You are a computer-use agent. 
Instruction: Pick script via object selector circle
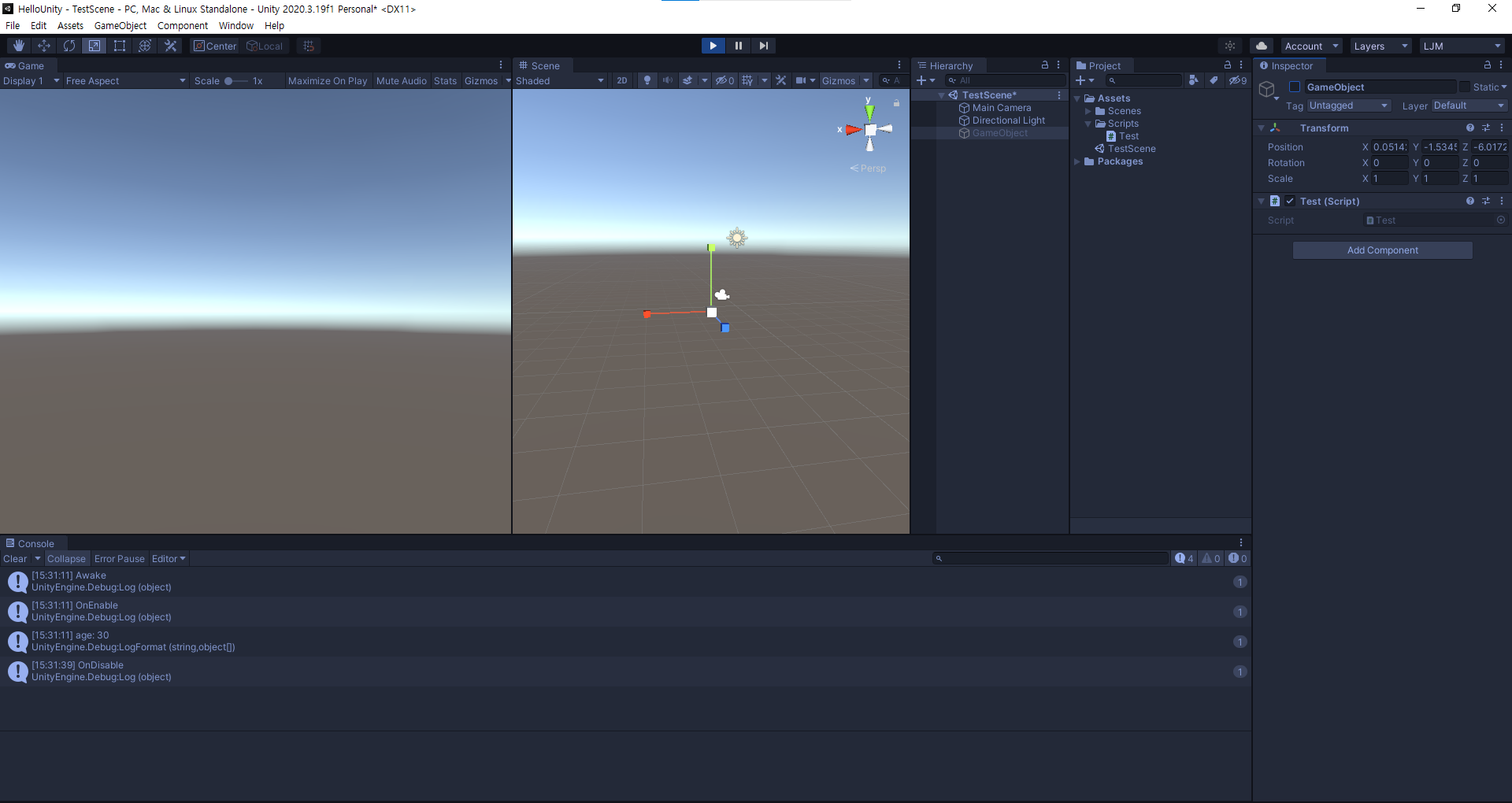1501,220
